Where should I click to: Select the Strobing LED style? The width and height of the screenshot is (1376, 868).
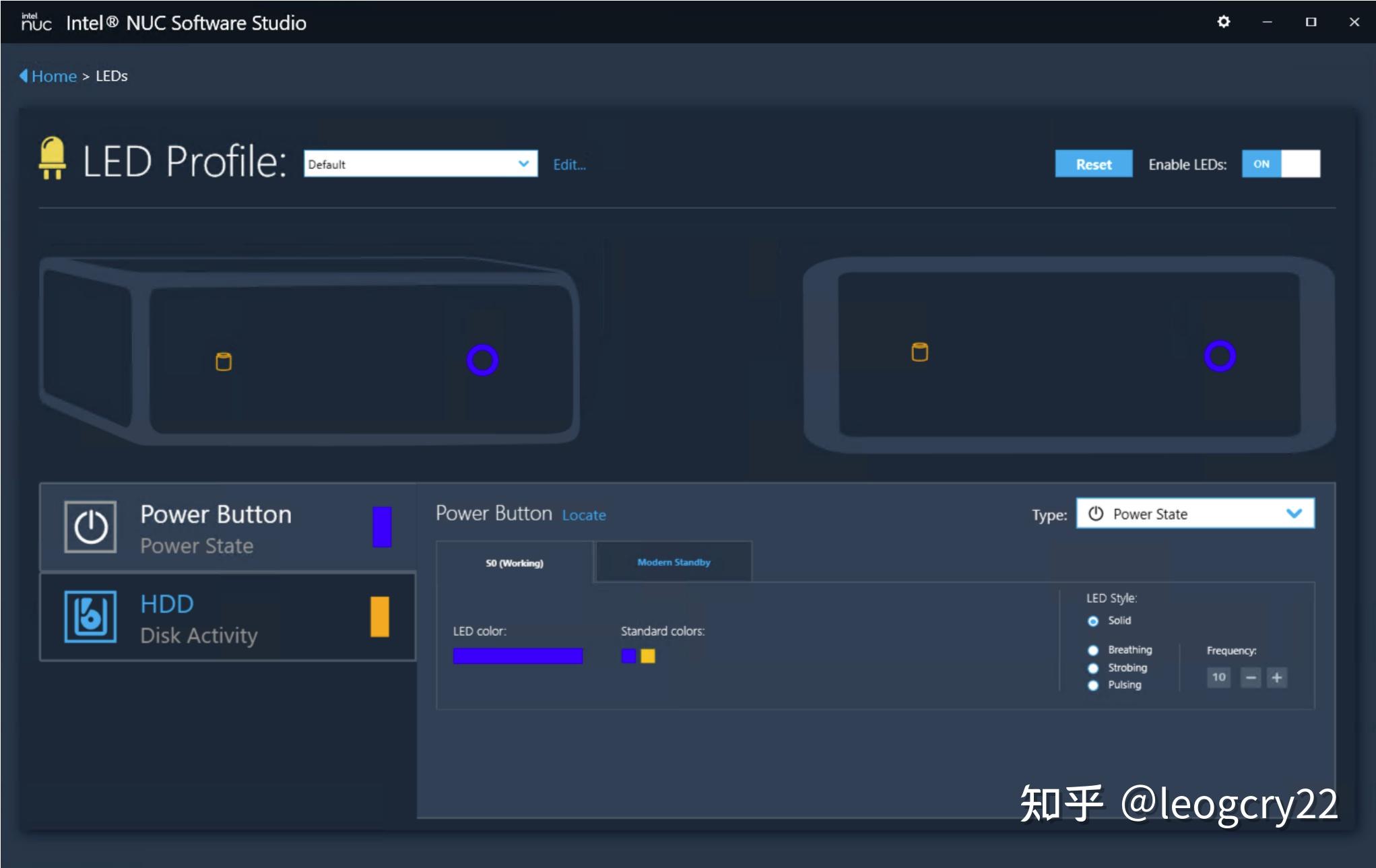click(x=1093, y=668)
